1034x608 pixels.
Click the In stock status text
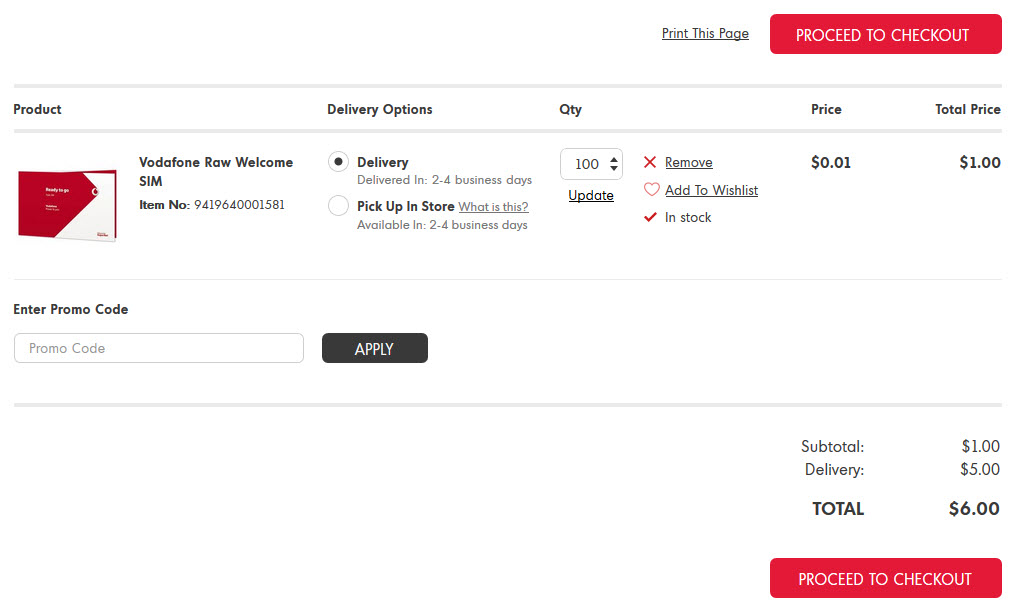688,217
